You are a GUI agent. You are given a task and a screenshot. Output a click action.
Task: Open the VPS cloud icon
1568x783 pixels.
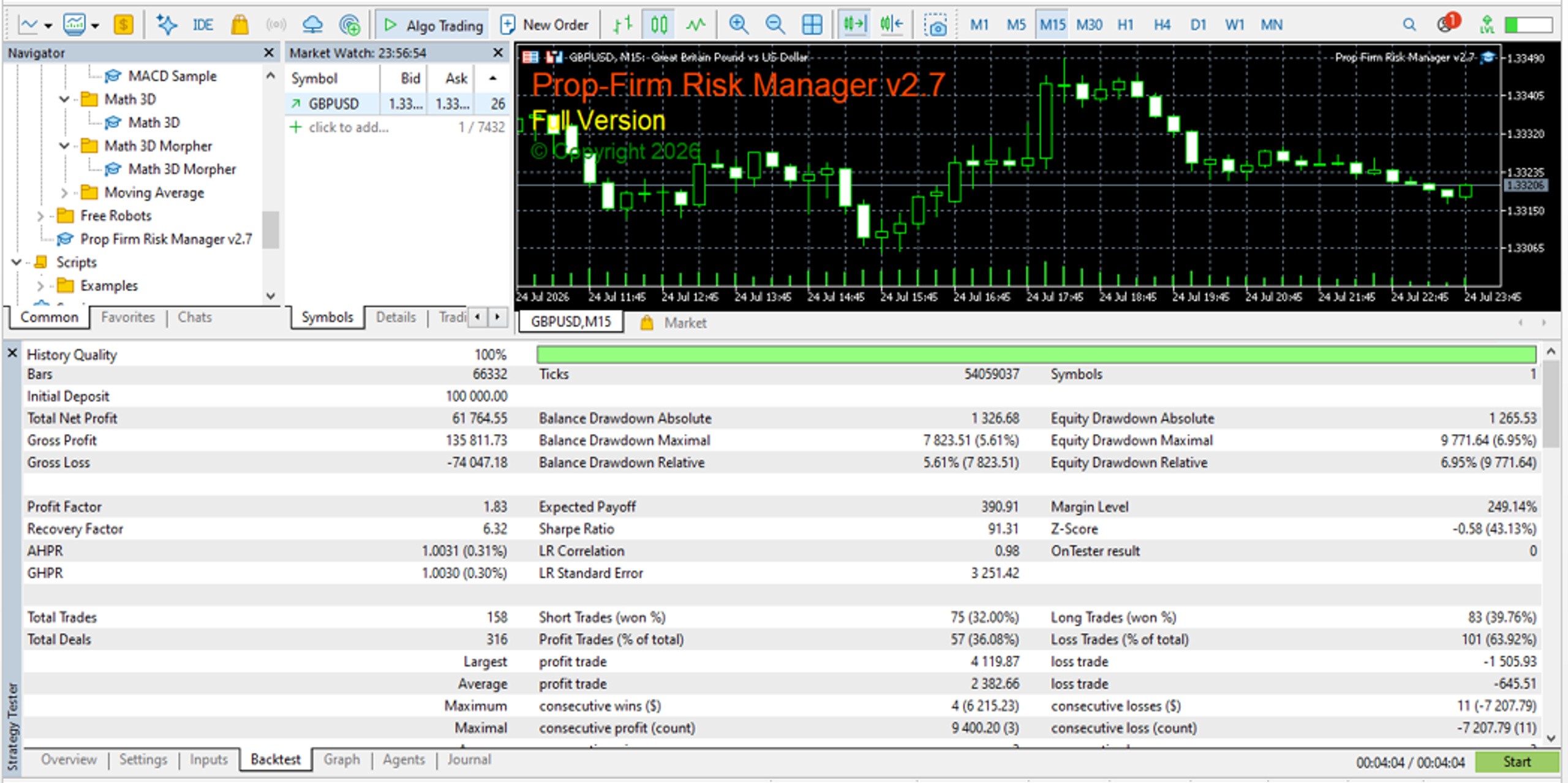point(312,25)
